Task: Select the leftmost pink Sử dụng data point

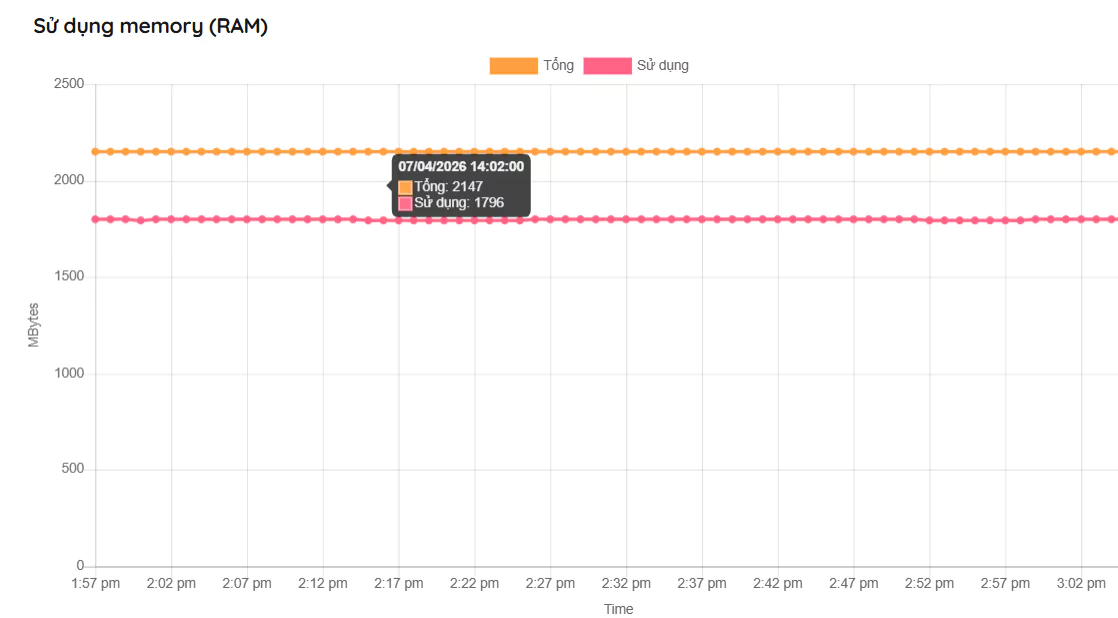Action: tap(96, 219)
